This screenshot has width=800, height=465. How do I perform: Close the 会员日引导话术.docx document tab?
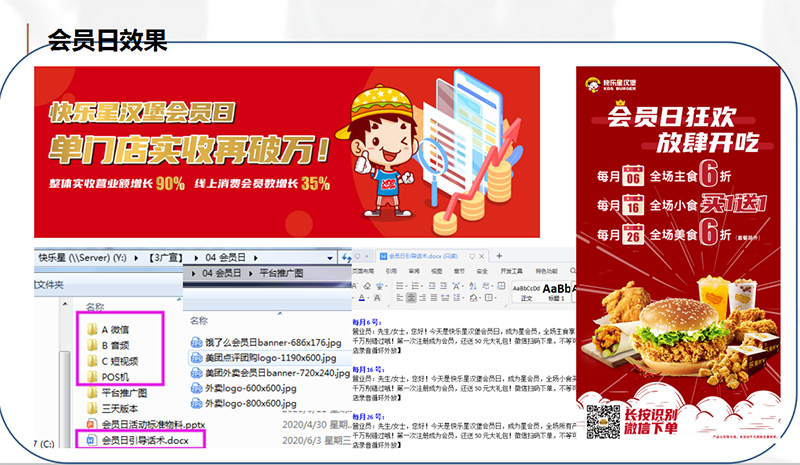[x=482, y=256]
